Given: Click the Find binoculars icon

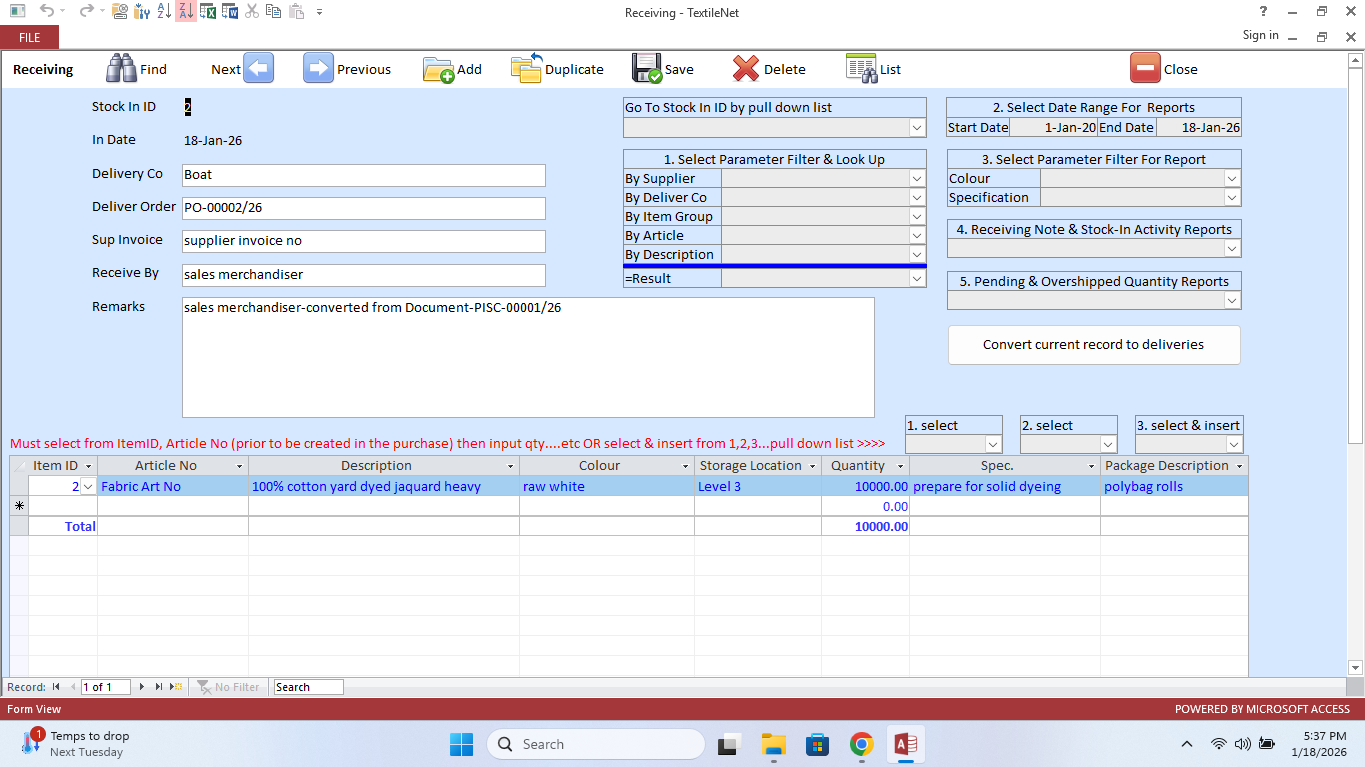Looking at the screenshot, I should (121, 69).
